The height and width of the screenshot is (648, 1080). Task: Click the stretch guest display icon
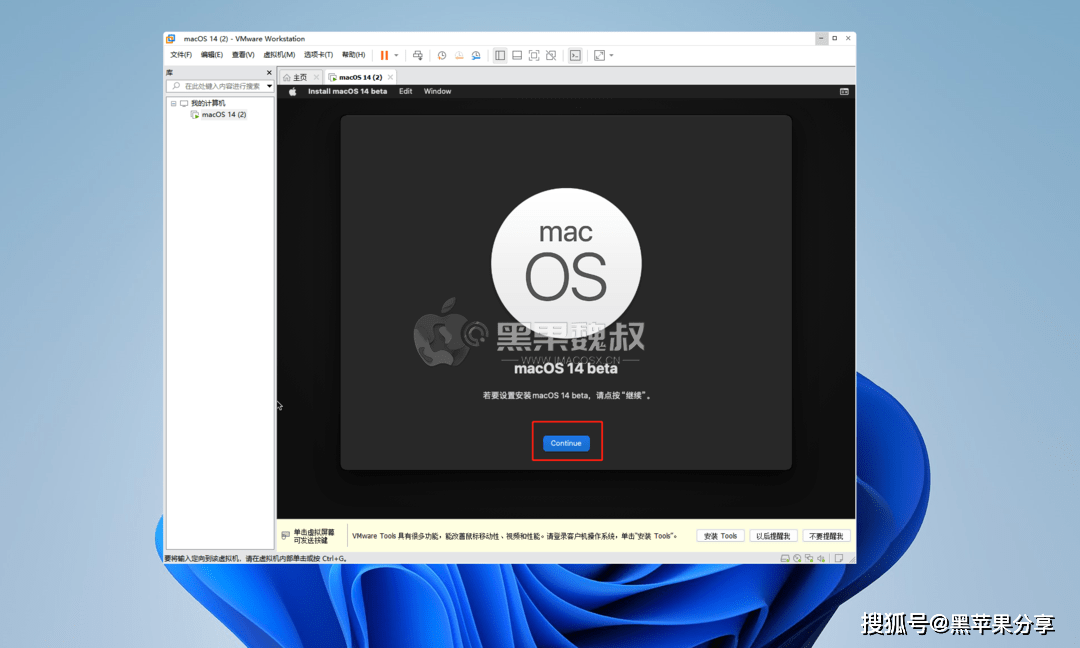coord(599,55)
